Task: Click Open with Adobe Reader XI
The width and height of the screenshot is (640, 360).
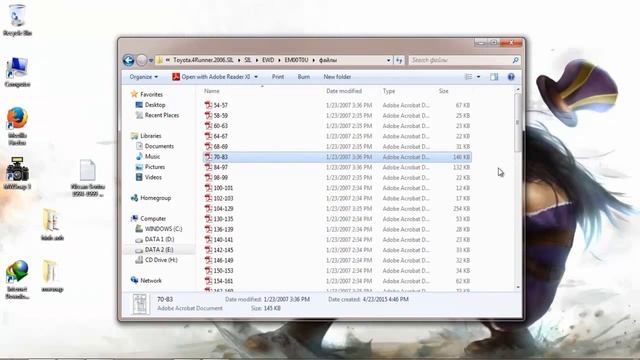Action: (x=211, y=77)
